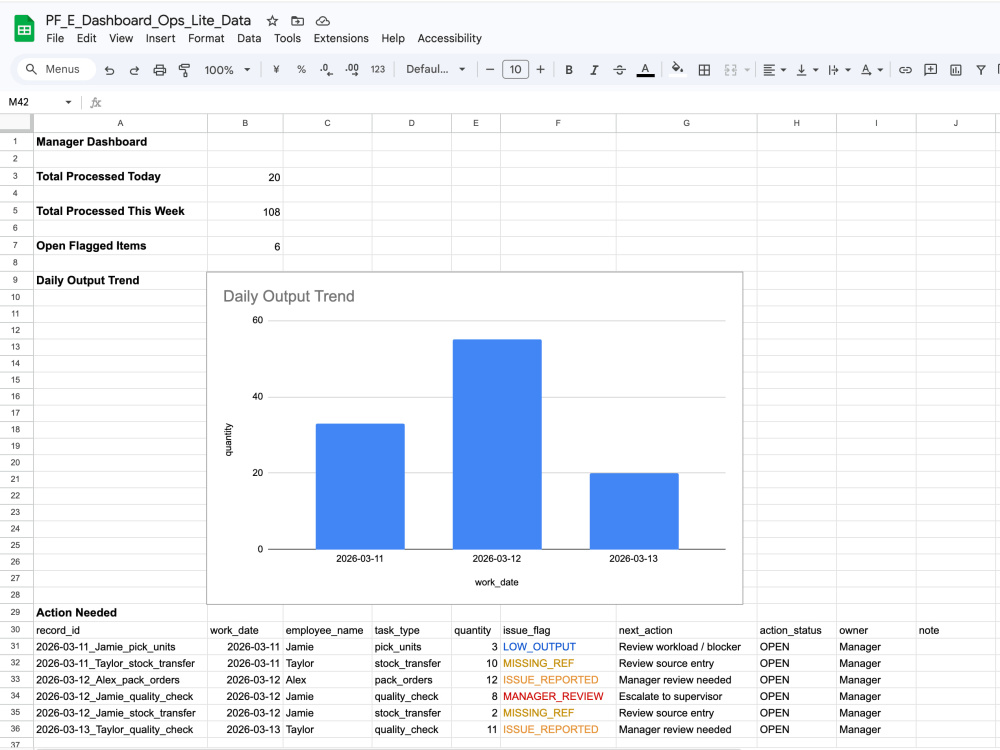
Task: Select the 2026-03-12_Alex_pack_orders cell
Action: pos(121,680)
